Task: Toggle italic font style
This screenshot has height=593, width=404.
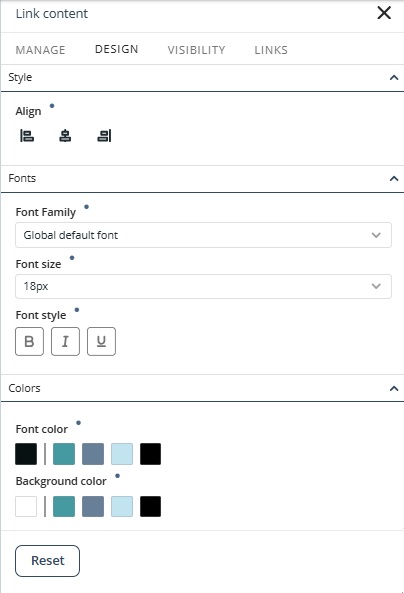Action: pyautogui.click(x=65, y=342)
